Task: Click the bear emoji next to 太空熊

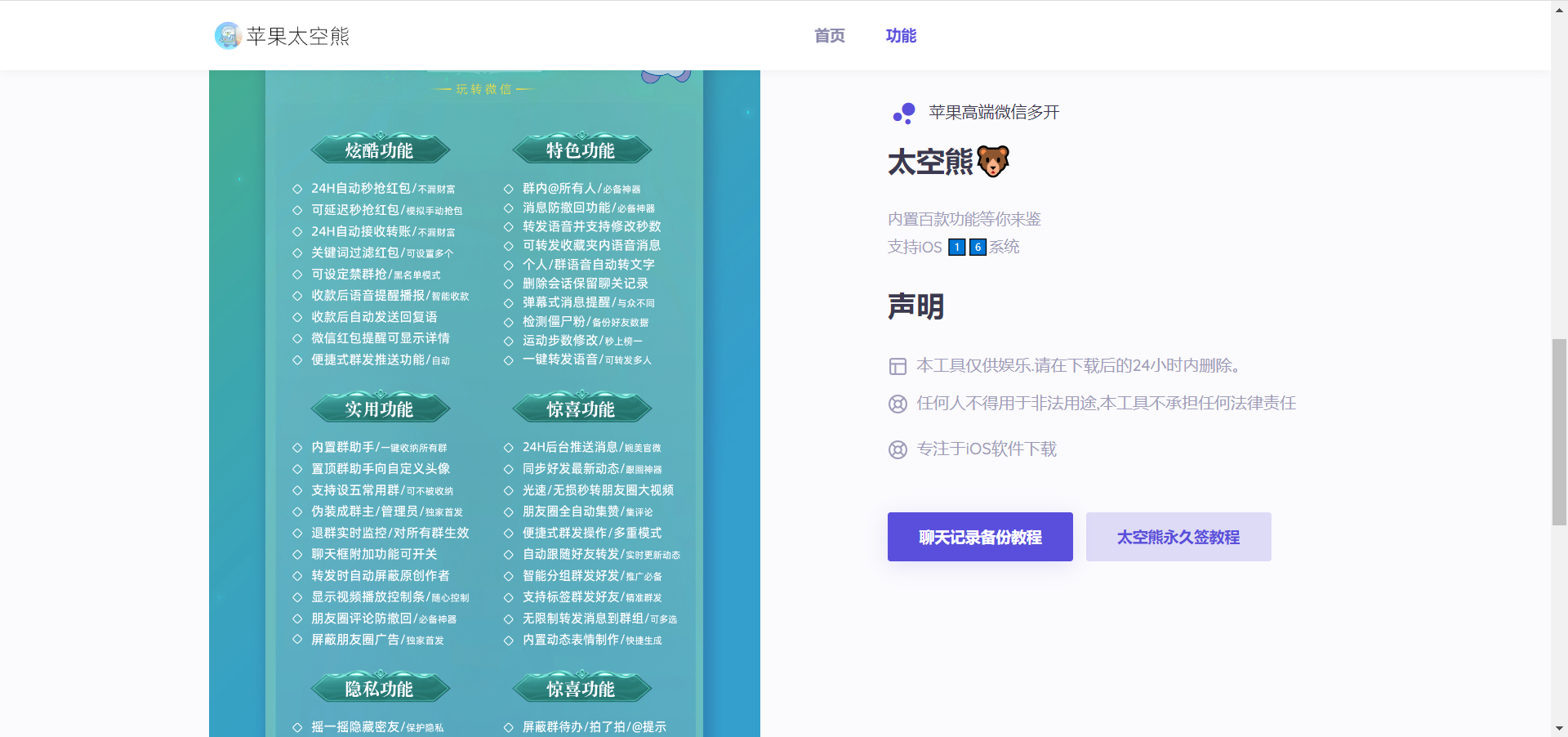Action: point(993,162)
